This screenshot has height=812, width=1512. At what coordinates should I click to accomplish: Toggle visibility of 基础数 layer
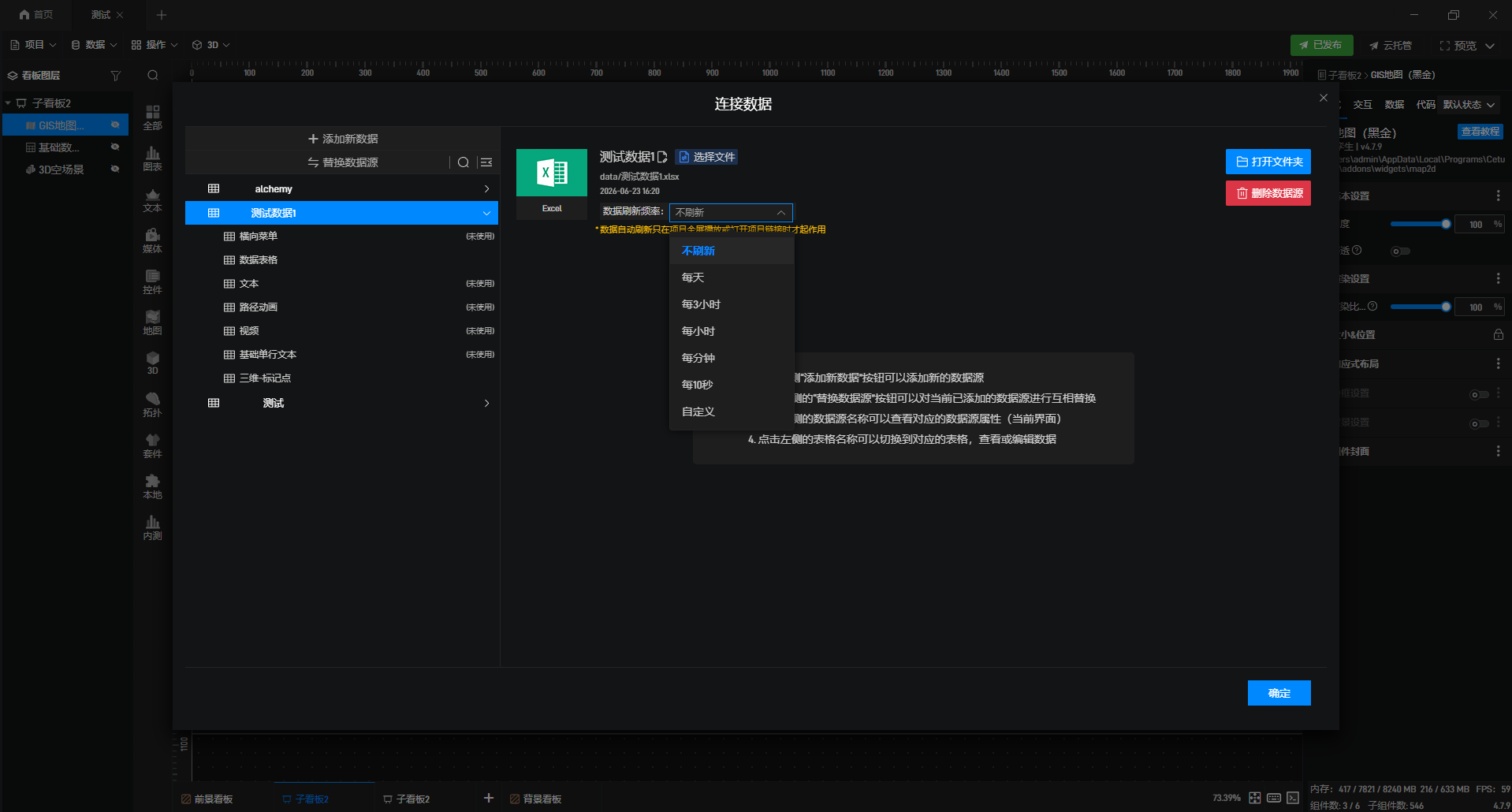[x=115, y=147]
